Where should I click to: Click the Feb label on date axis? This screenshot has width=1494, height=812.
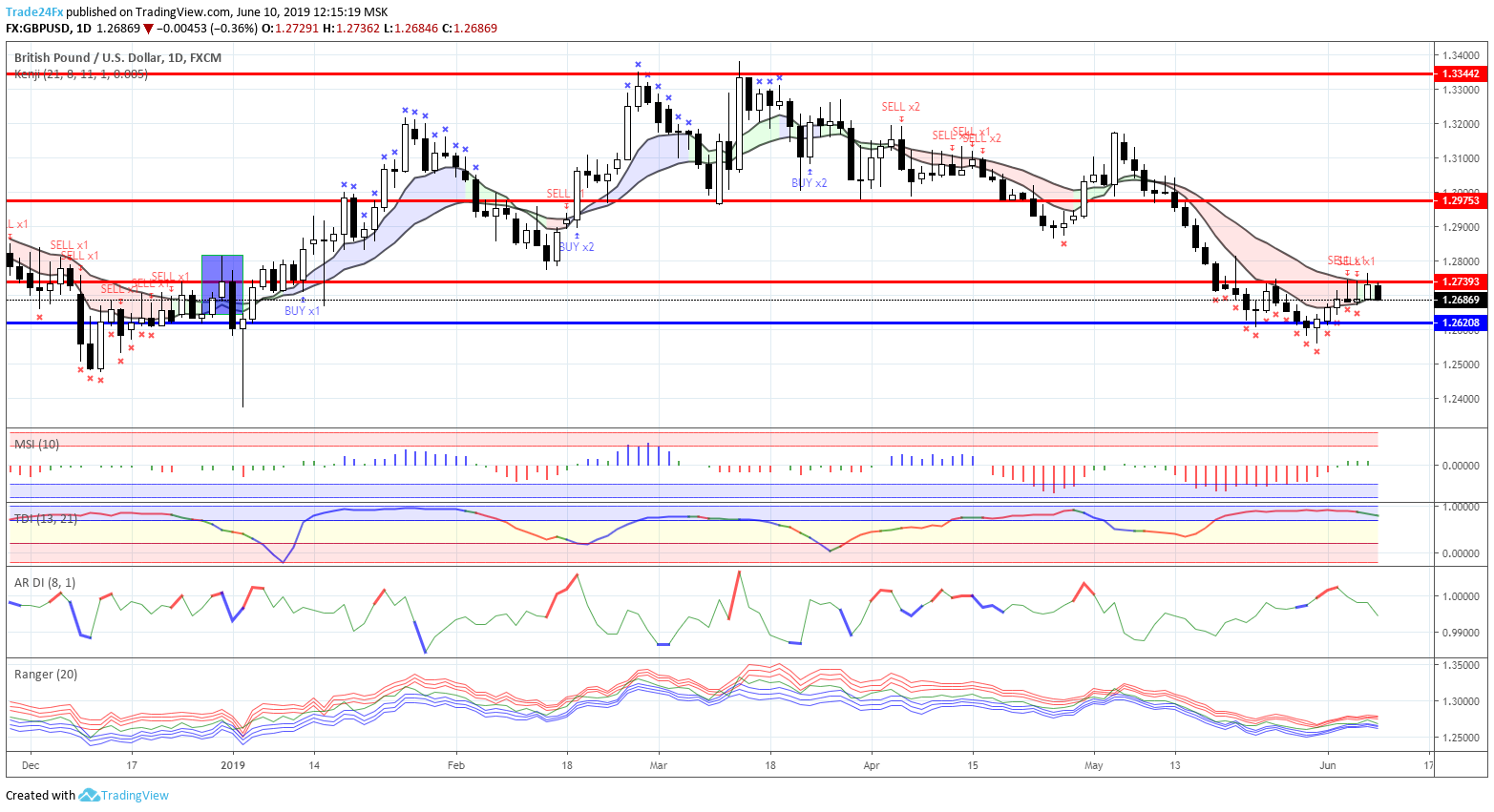pyautogui.click(x=455, y=765)
